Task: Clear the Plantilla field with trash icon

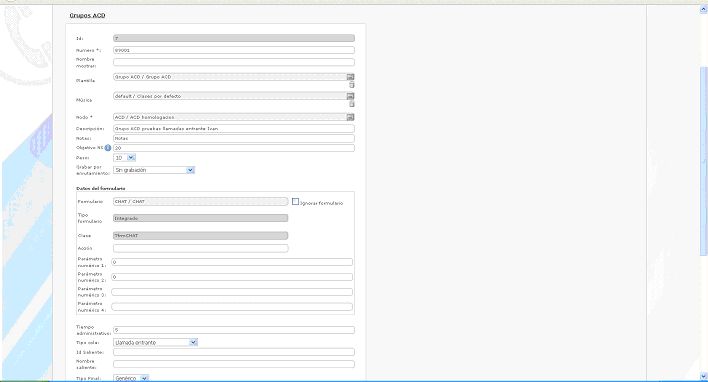Action: (x=352, y=85)
